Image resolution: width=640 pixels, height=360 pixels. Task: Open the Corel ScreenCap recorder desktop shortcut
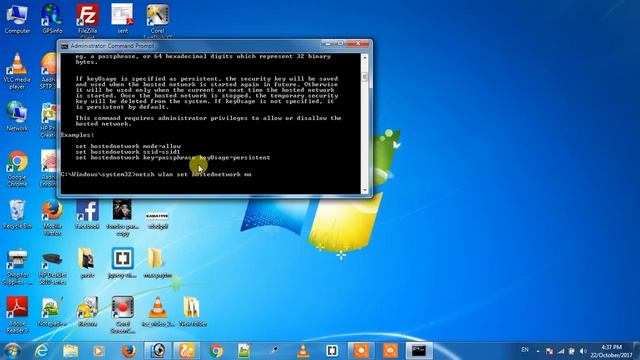(122, 315)
